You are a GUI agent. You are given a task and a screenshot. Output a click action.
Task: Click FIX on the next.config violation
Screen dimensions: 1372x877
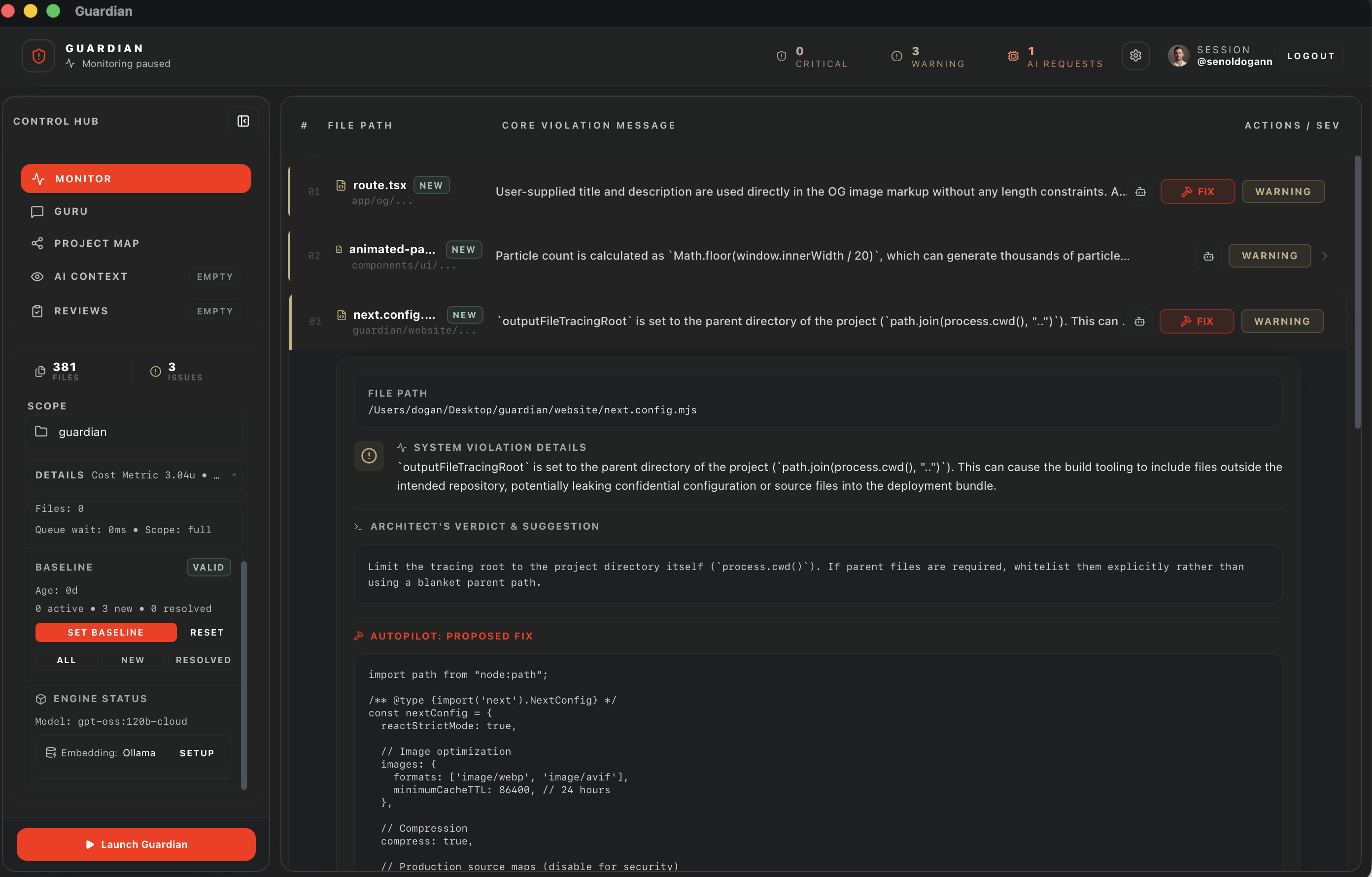pos(1197,321)
